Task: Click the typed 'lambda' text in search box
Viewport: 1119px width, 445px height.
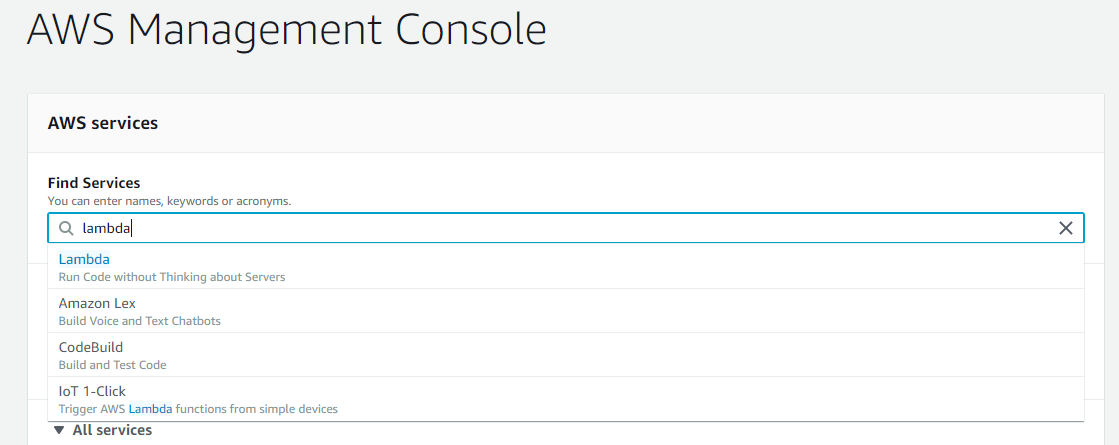Action: pyautogui.click(x=106, y=229)
